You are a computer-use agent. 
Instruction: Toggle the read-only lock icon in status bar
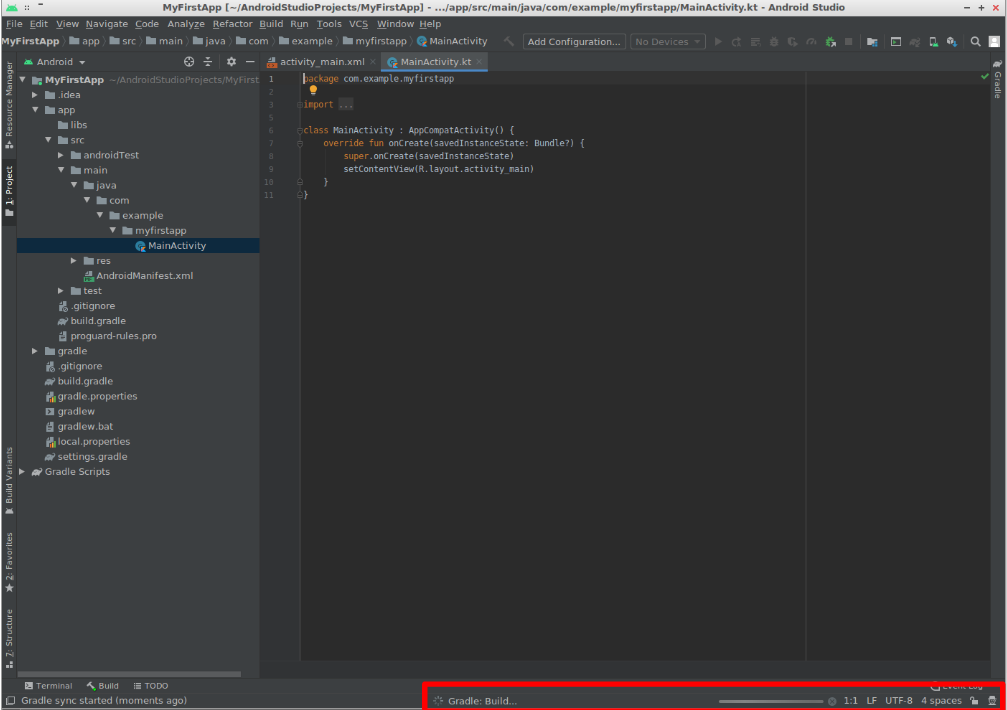(974, 701)
